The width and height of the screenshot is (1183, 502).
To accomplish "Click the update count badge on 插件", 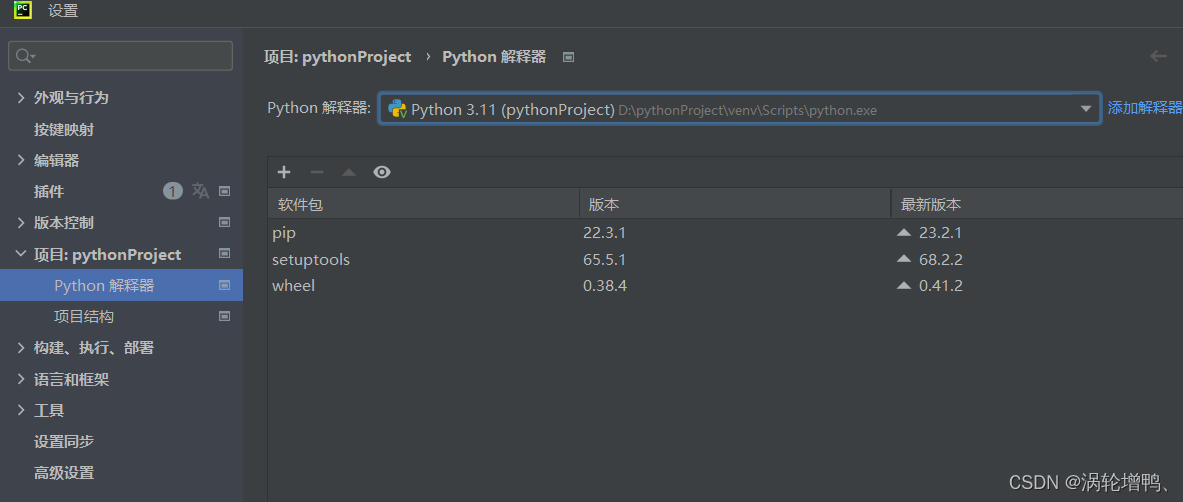I will point(173,191).
